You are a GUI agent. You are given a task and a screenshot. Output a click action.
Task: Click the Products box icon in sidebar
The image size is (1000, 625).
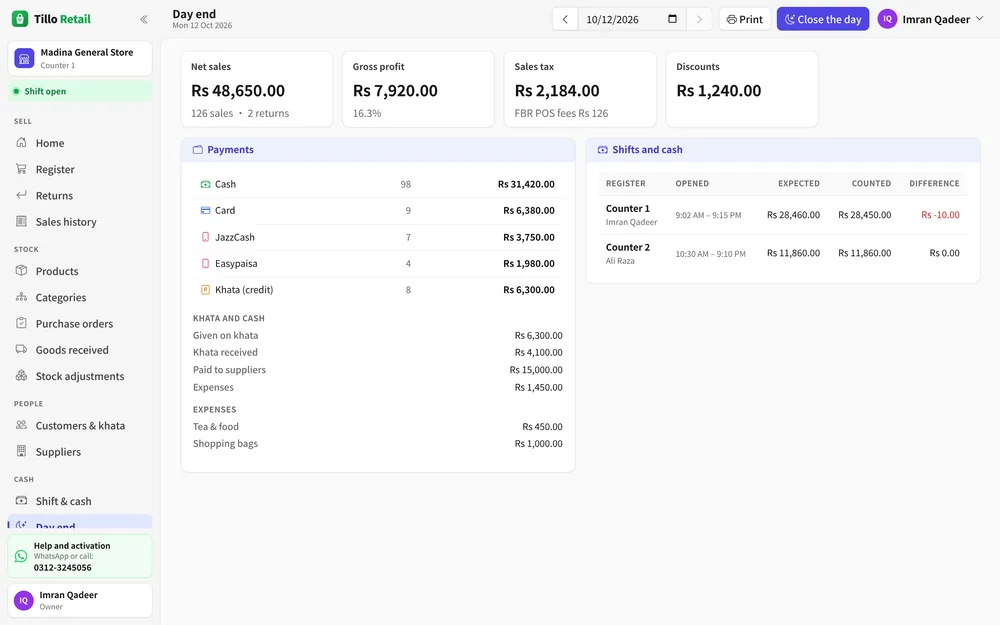(x=21, y=270)
